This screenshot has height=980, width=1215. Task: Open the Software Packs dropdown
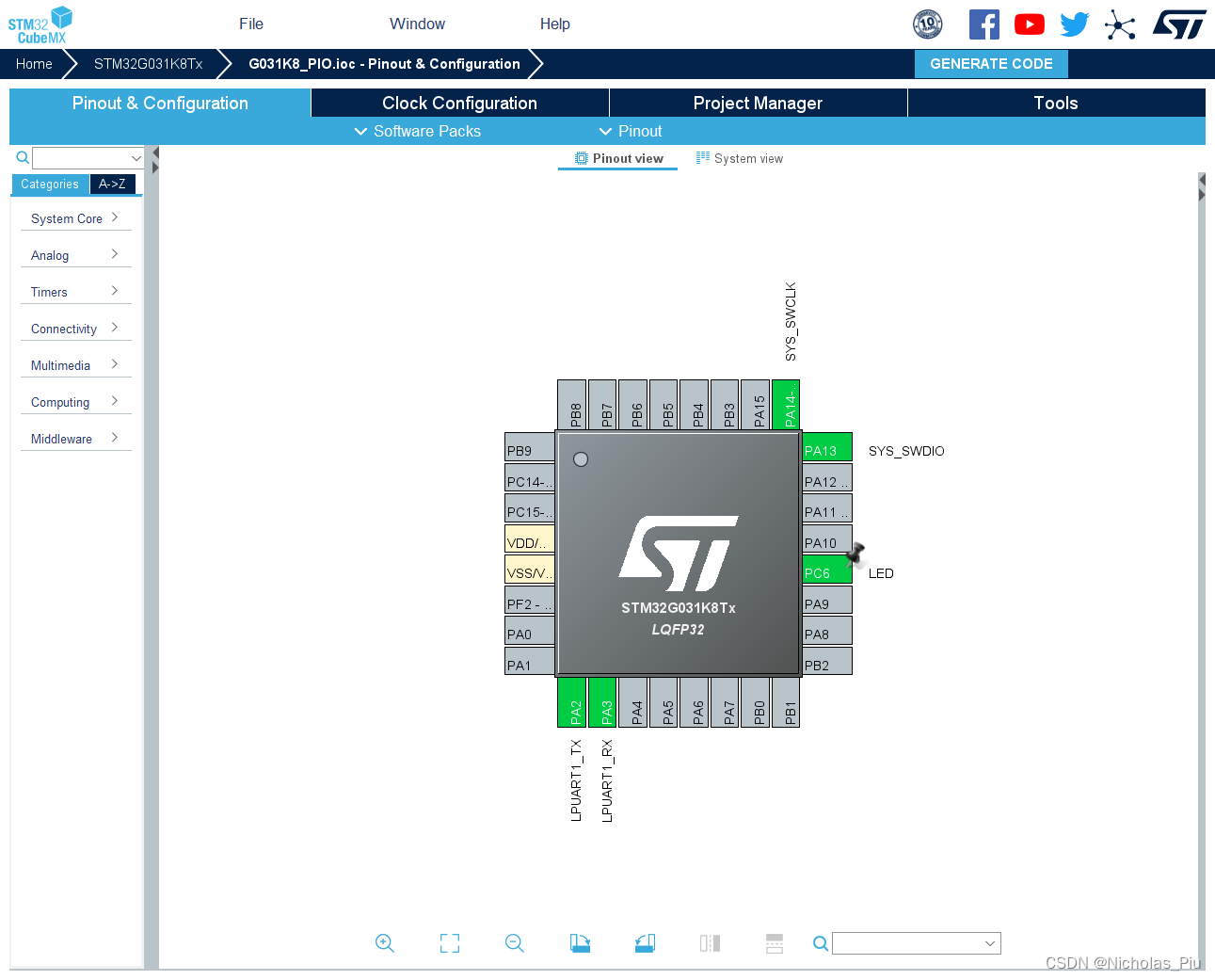click(418, 132)
